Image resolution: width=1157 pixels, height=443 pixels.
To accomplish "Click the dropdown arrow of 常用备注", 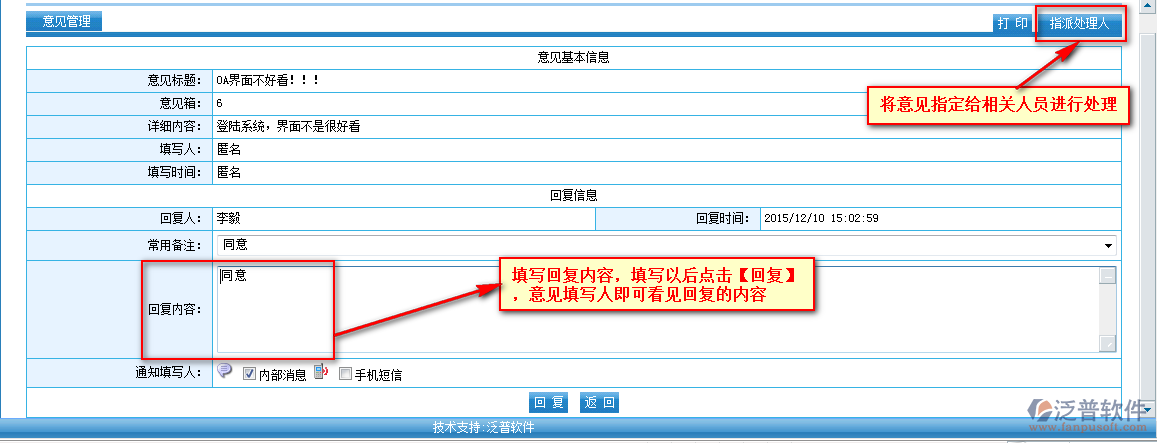I will point(1108,246).
